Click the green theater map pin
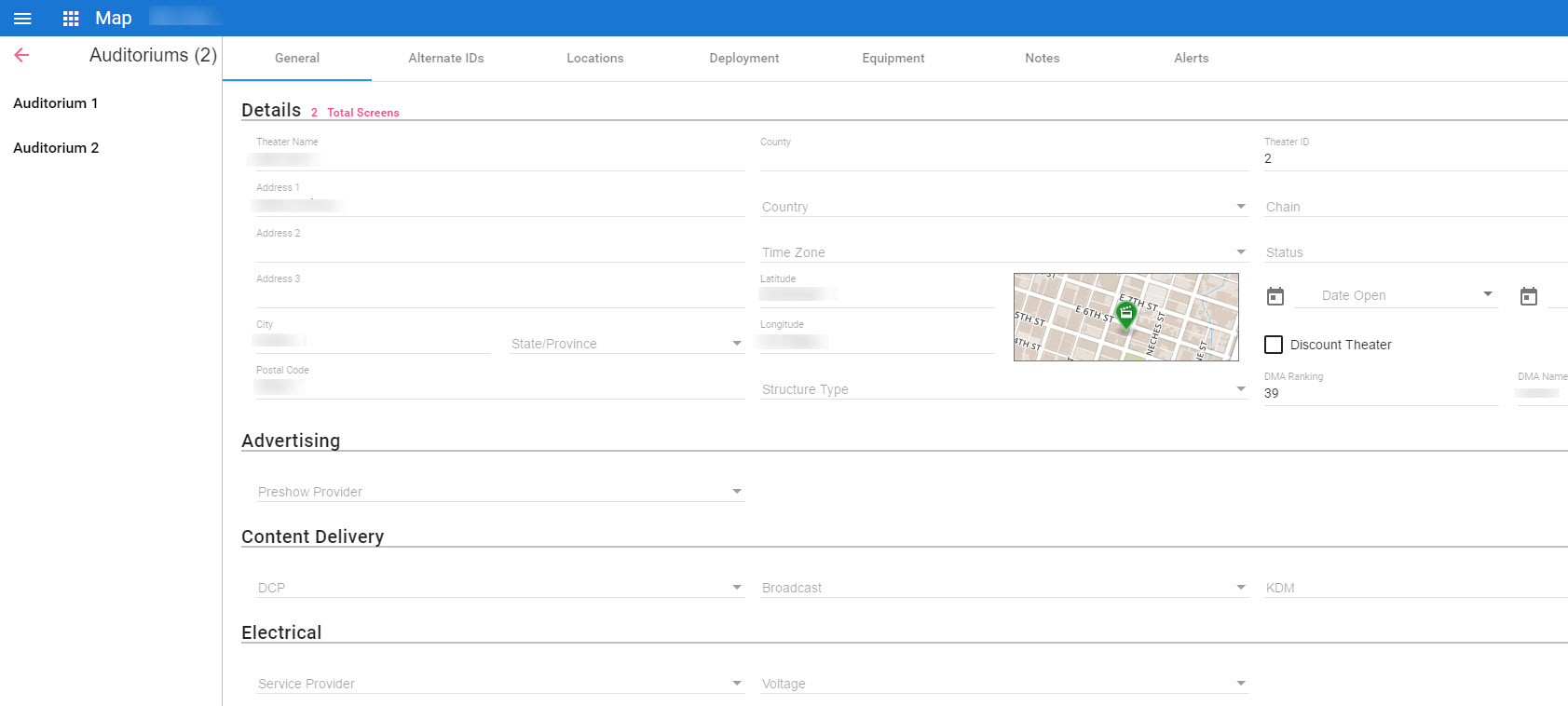 point(1125,315)
